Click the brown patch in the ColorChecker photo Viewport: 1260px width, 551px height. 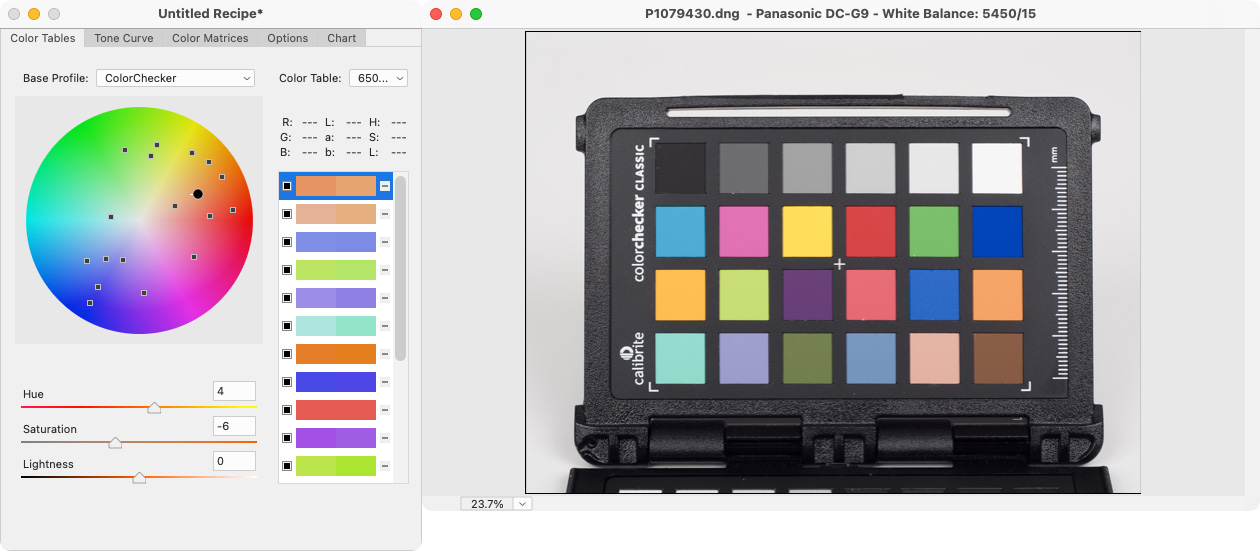(x=997, y=359)
